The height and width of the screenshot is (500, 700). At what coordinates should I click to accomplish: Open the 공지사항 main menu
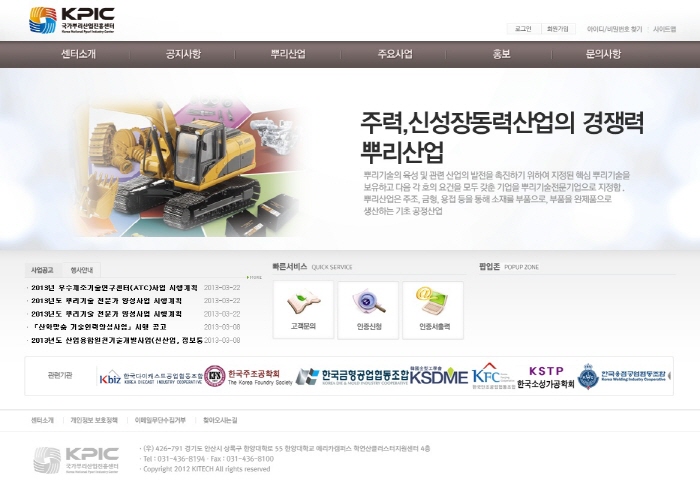183,54
